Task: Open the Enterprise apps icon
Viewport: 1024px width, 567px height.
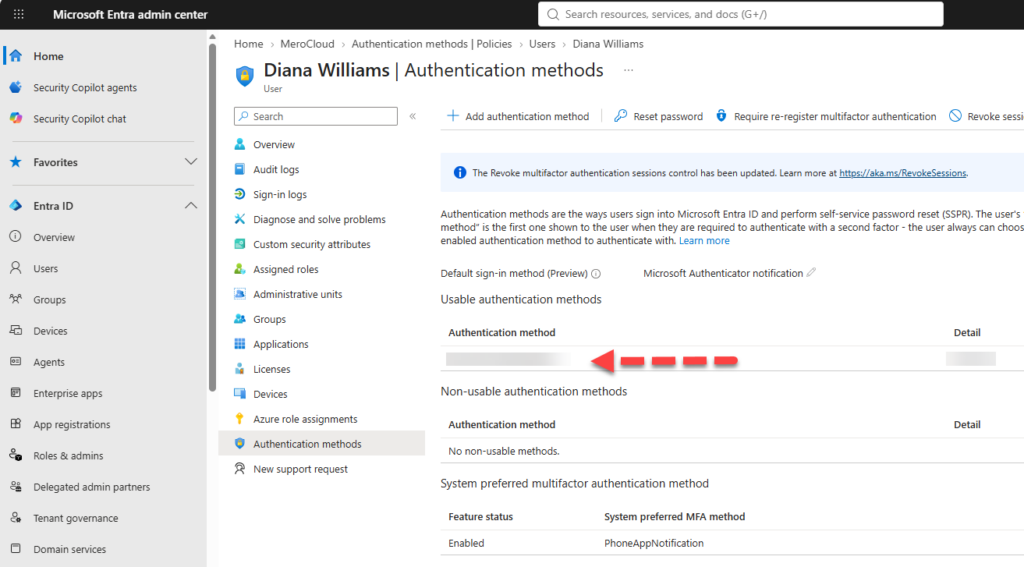Action: (16, 393)
